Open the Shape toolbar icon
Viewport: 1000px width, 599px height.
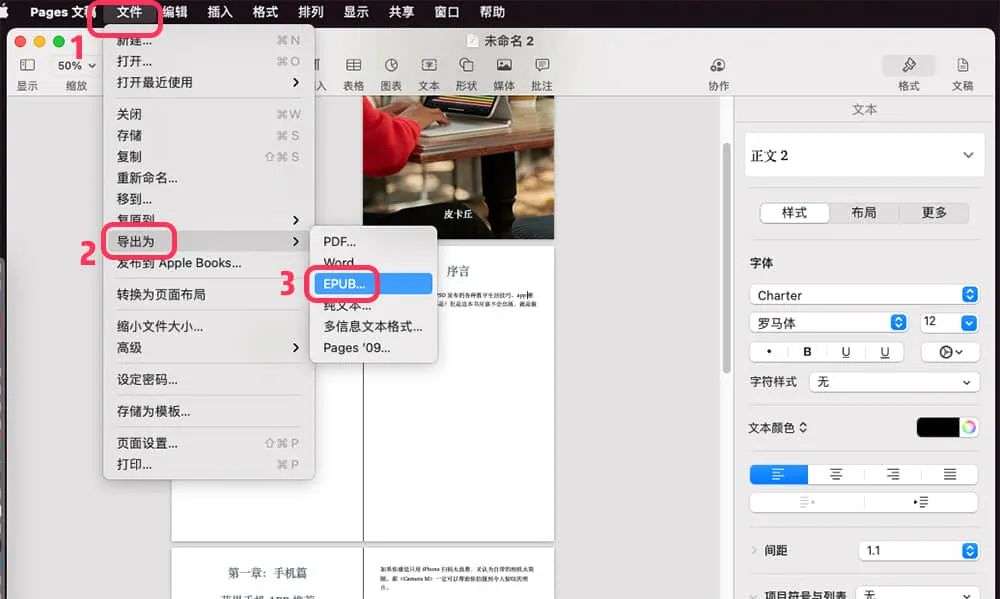466,65
